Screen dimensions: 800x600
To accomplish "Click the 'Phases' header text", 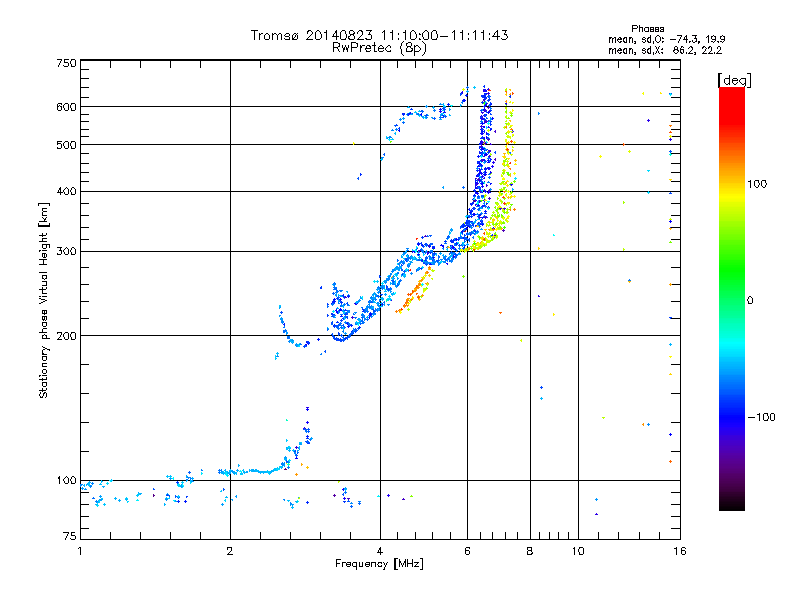I will click(x=647, y=29).
